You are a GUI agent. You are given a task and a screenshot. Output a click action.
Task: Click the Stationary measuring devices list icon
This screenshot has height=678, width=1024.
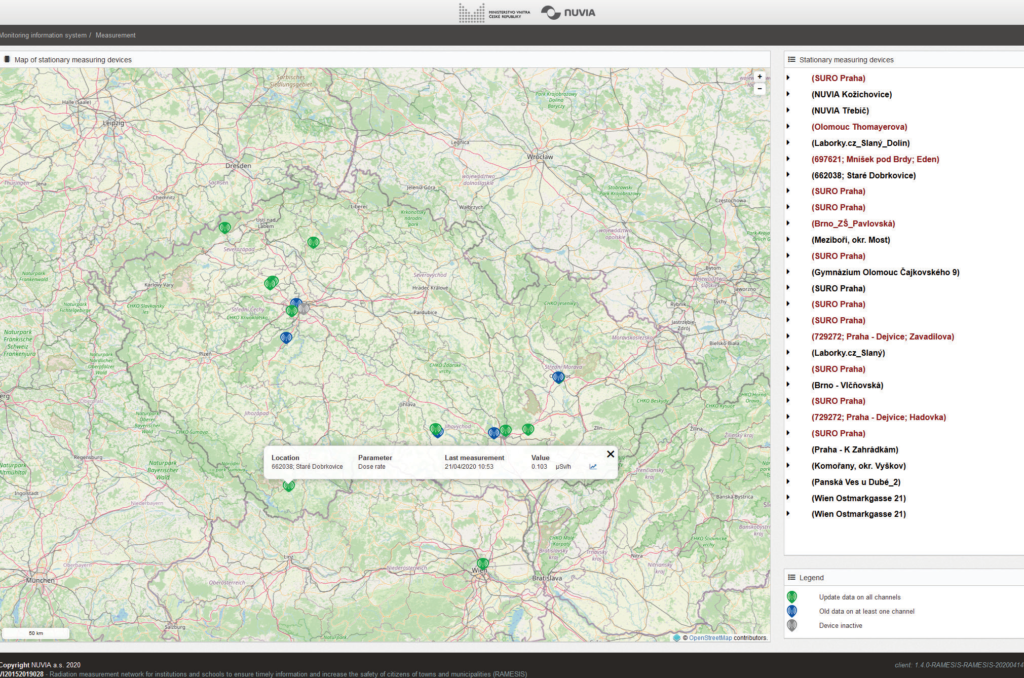point(791,58)
